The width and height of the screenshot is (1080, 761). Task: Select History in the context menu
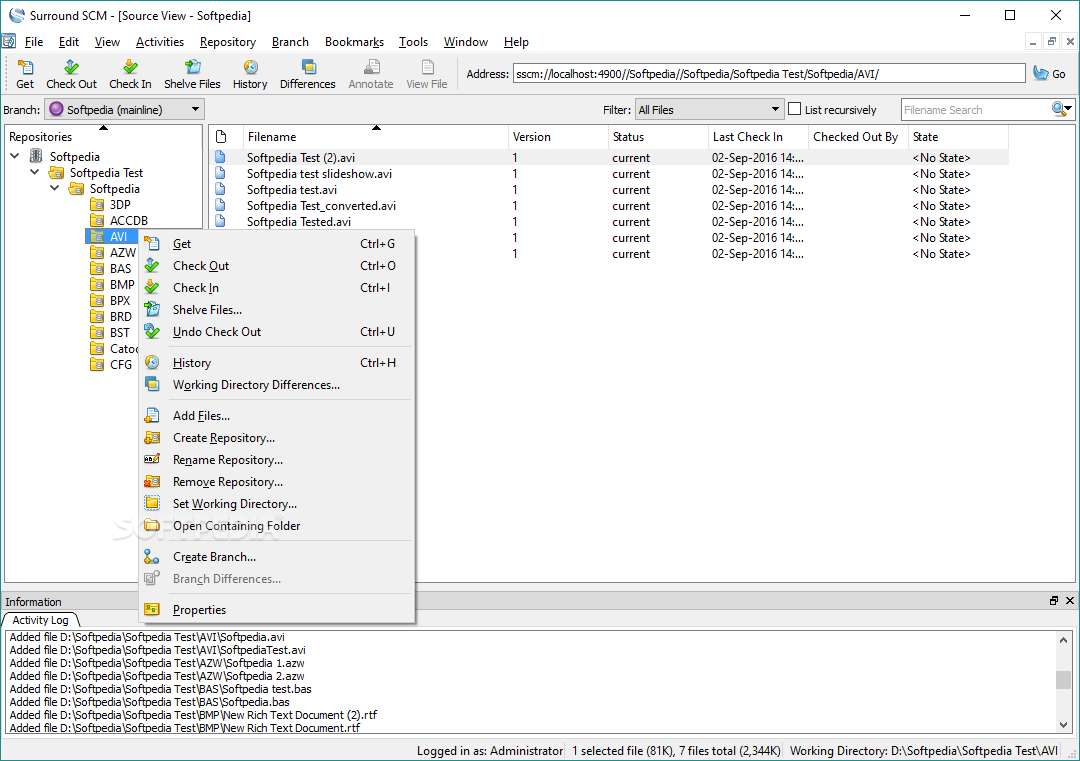(x=277, y=363)
